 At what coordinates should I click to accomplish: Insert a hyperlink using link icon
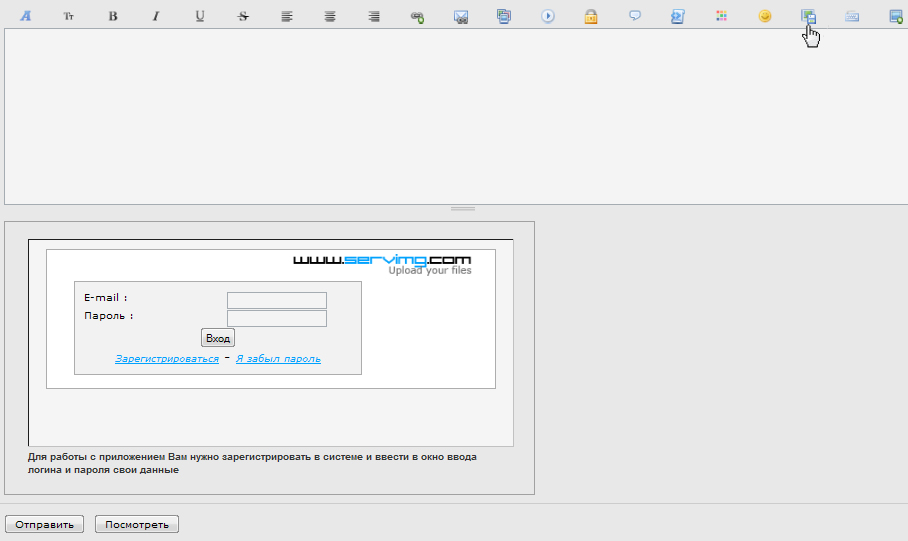417,17
